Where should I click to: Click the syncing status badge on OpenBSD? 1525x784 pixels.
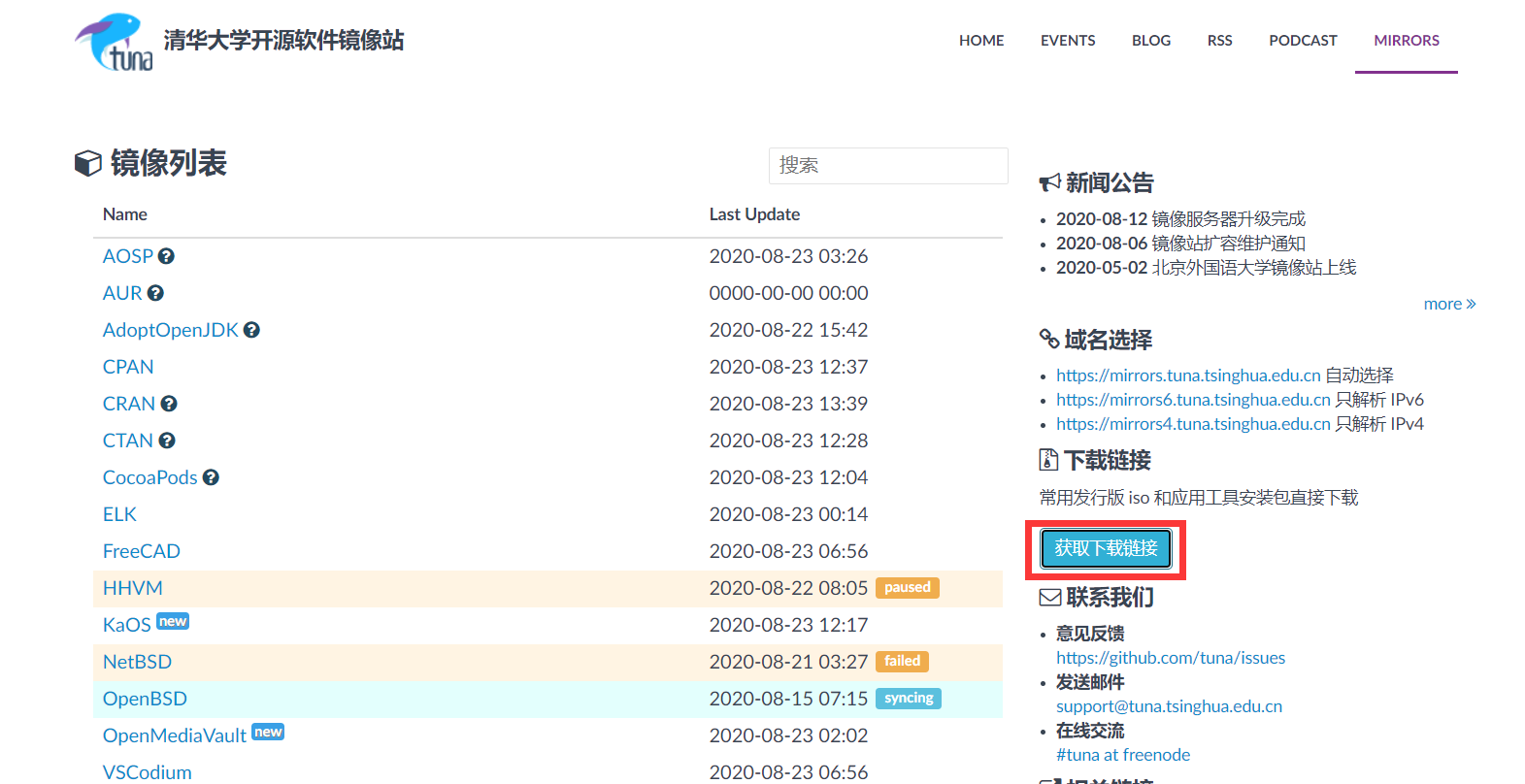(909, 699)
